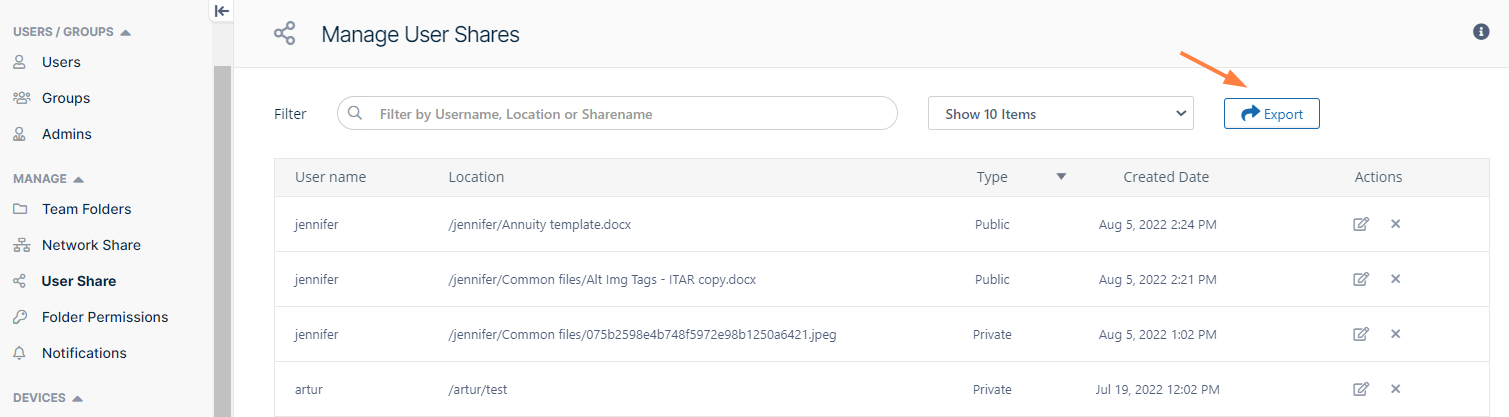Collapse the Users / Groups section

[x=125, y=32]
